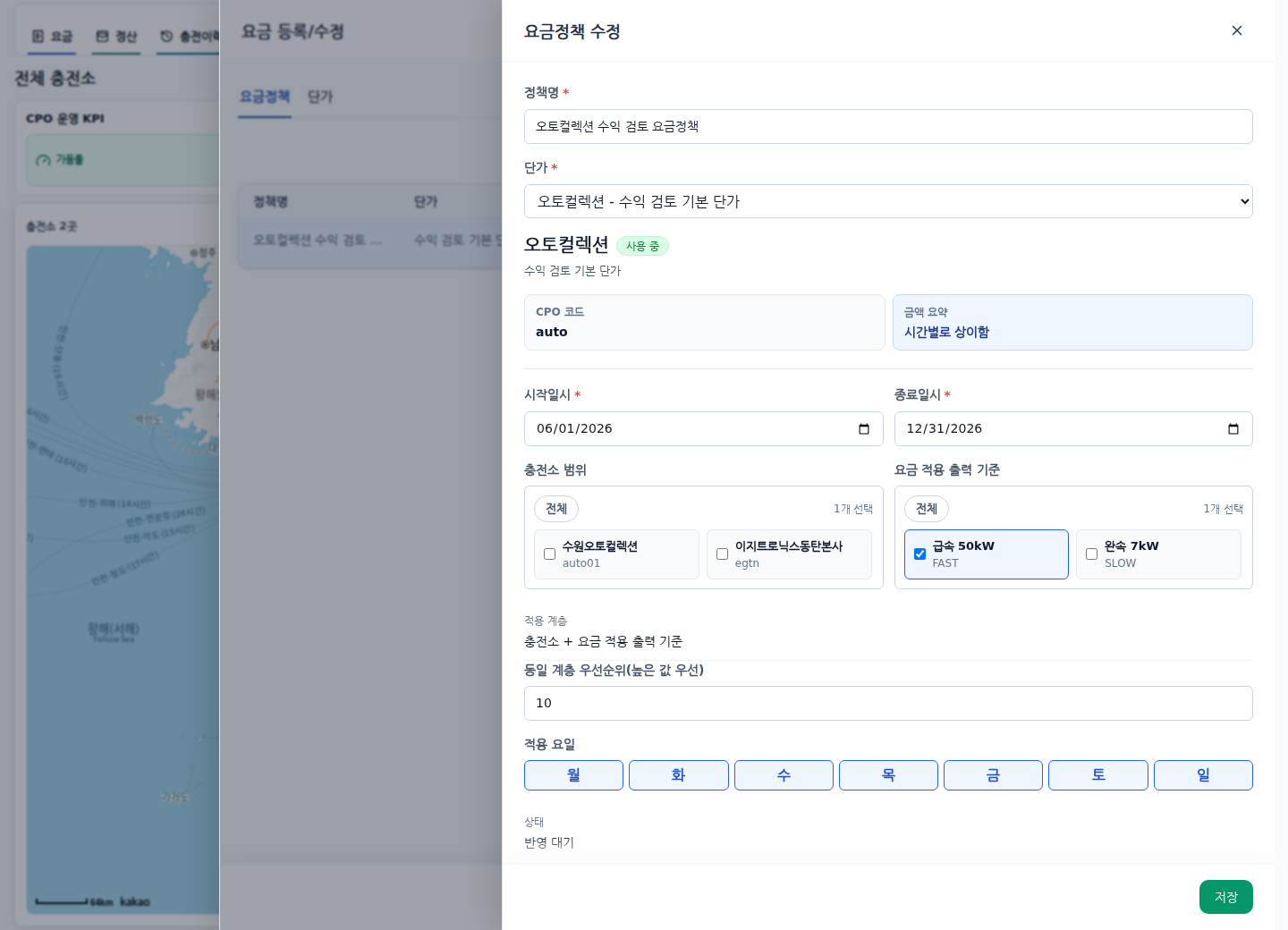Click the 수익 검토 기본 단가 subtitle
The height and width of the screenshot is (930, 1288).
(x=572, y=271)
